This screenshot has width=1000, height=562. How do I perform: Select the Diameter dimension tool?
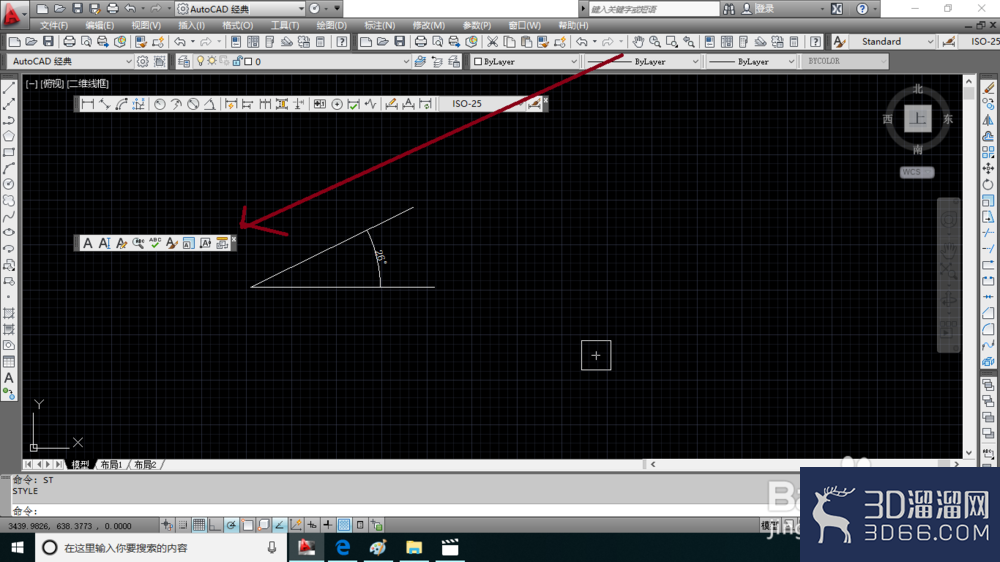point(193,104)
